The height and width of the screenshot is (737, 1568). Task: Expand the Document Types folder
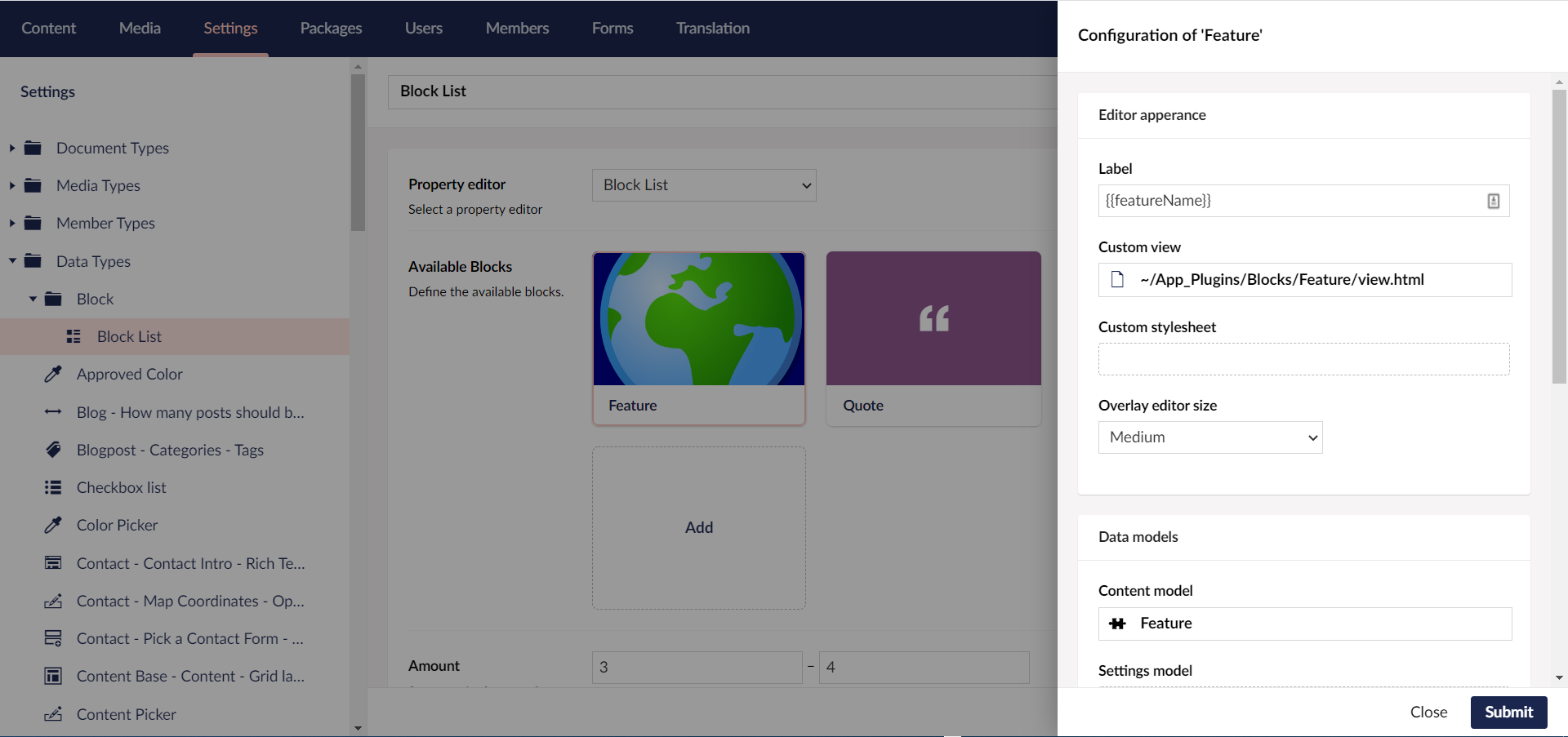coord(12,148)
